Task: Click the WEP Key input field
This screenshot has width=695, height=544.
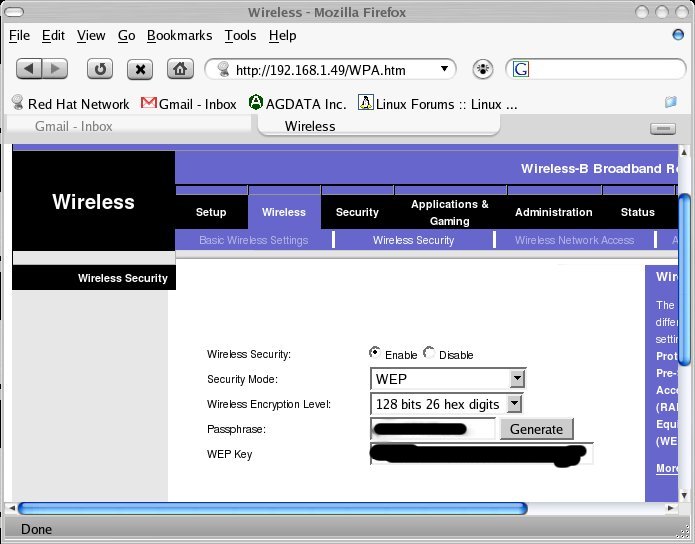Action: (x=481, y=455)
